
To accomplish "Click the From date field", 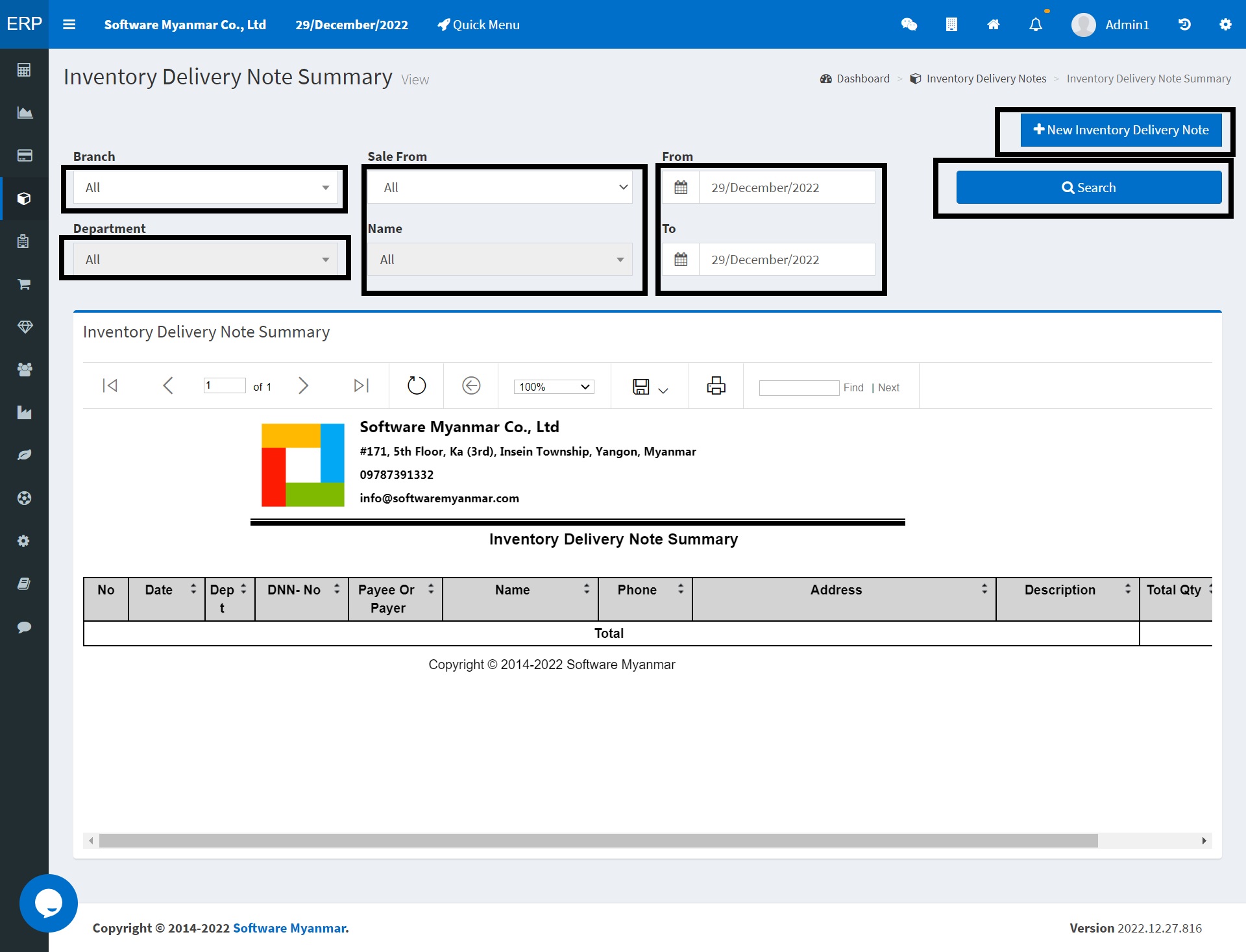I will click(x=787, y=188).
